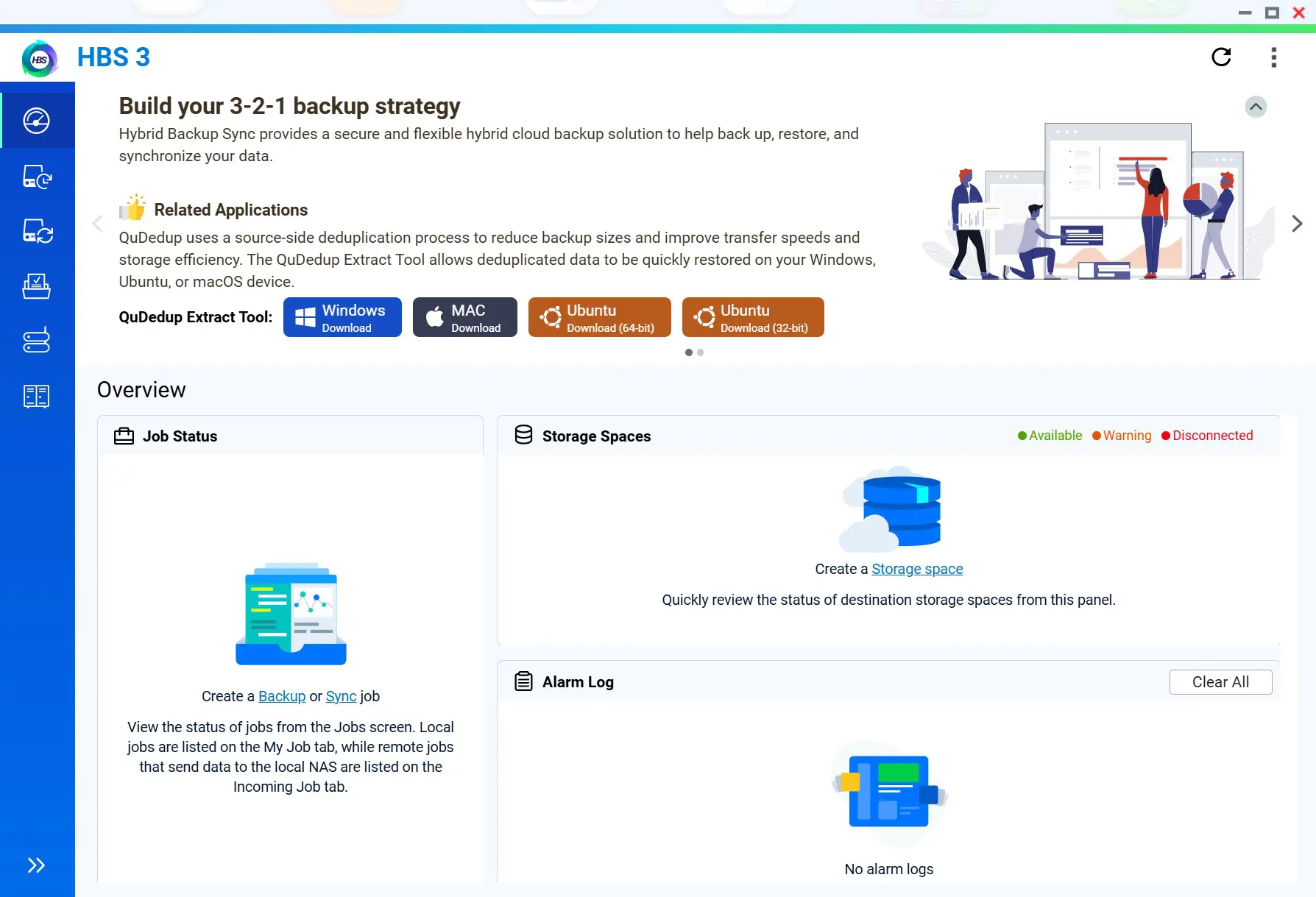Maximize the HBS 3 window
The width and height of the screenshot is (1316, 897).
[1272, 13]
